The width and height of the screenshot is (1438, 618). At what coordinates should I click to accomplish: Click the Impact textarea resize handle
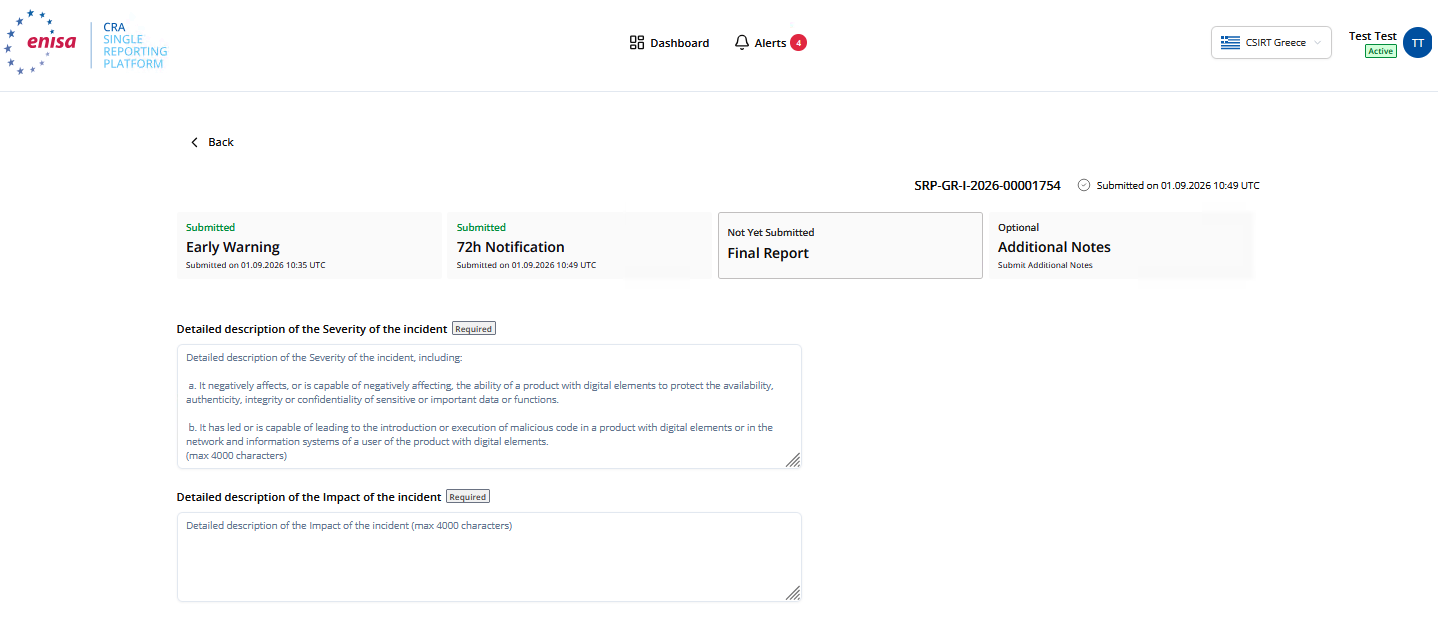pyautogui.click(x=792, y=592)
